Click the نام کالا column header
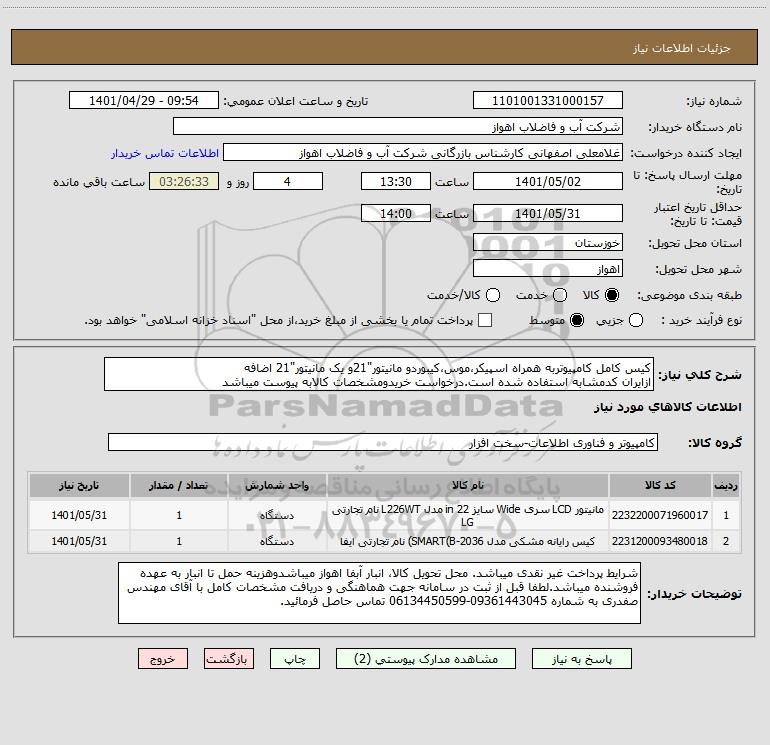The height and width of the screenshot is (745, 770). pyautogui.click(x=468, y=486)
